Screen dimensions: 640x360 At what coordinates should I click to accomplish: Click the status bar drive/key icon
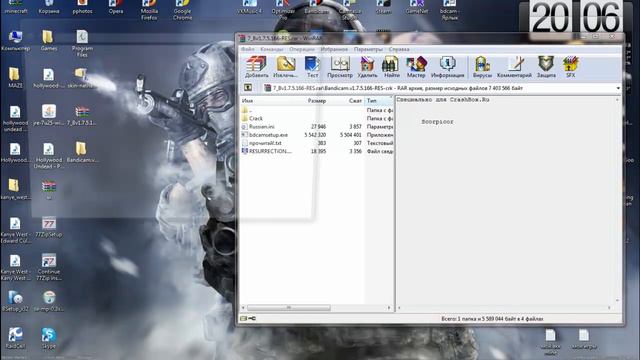(x=248, y=318)
